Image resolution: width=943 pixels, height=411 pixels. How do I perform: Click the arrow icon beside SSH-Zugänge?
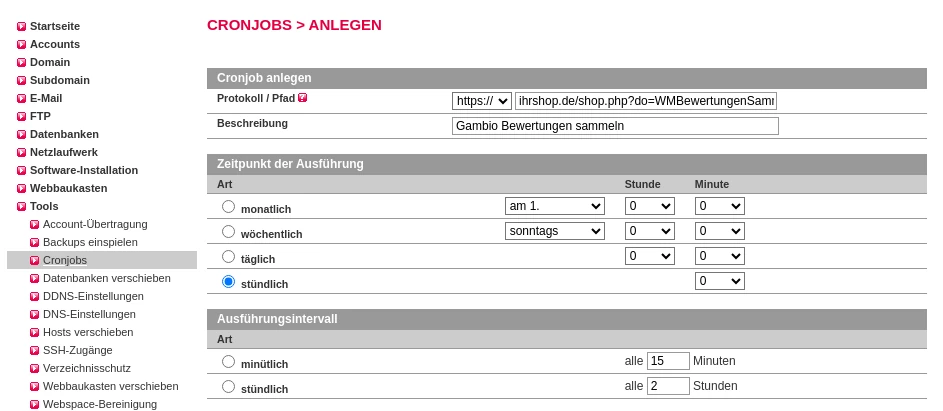(34, 351)
